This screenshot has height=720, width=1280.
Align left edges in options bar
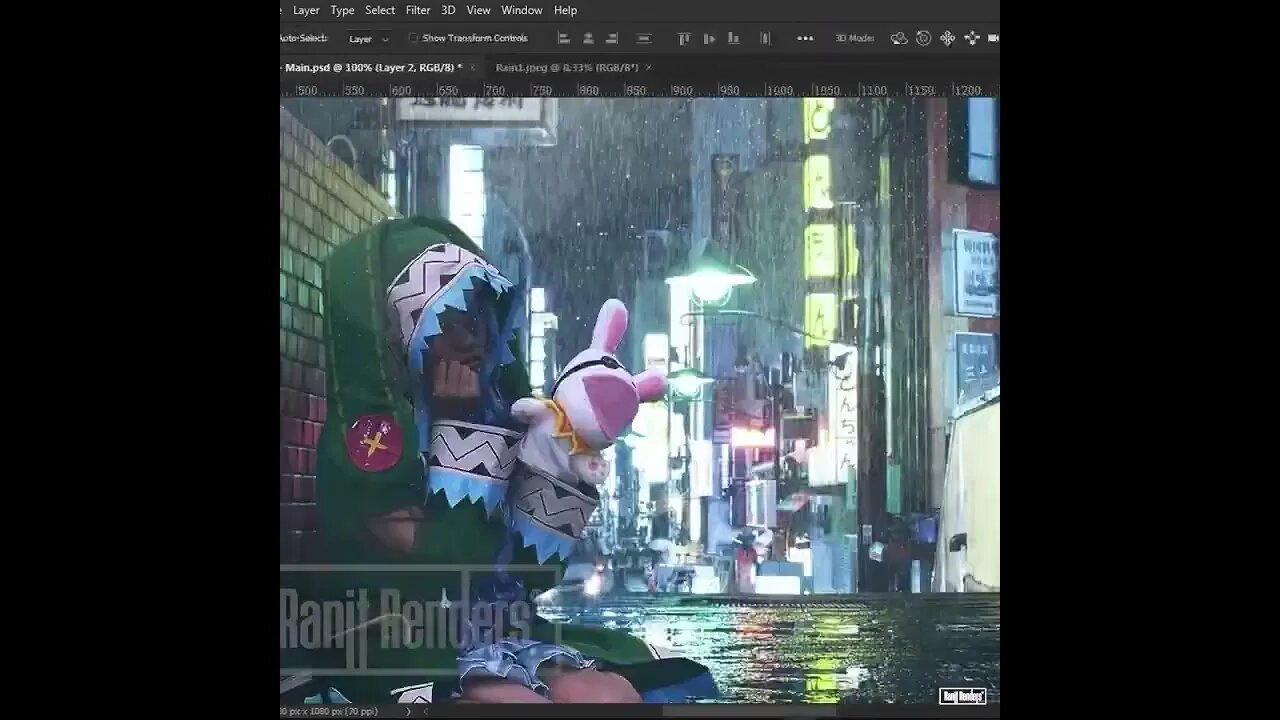click(564, 38)
